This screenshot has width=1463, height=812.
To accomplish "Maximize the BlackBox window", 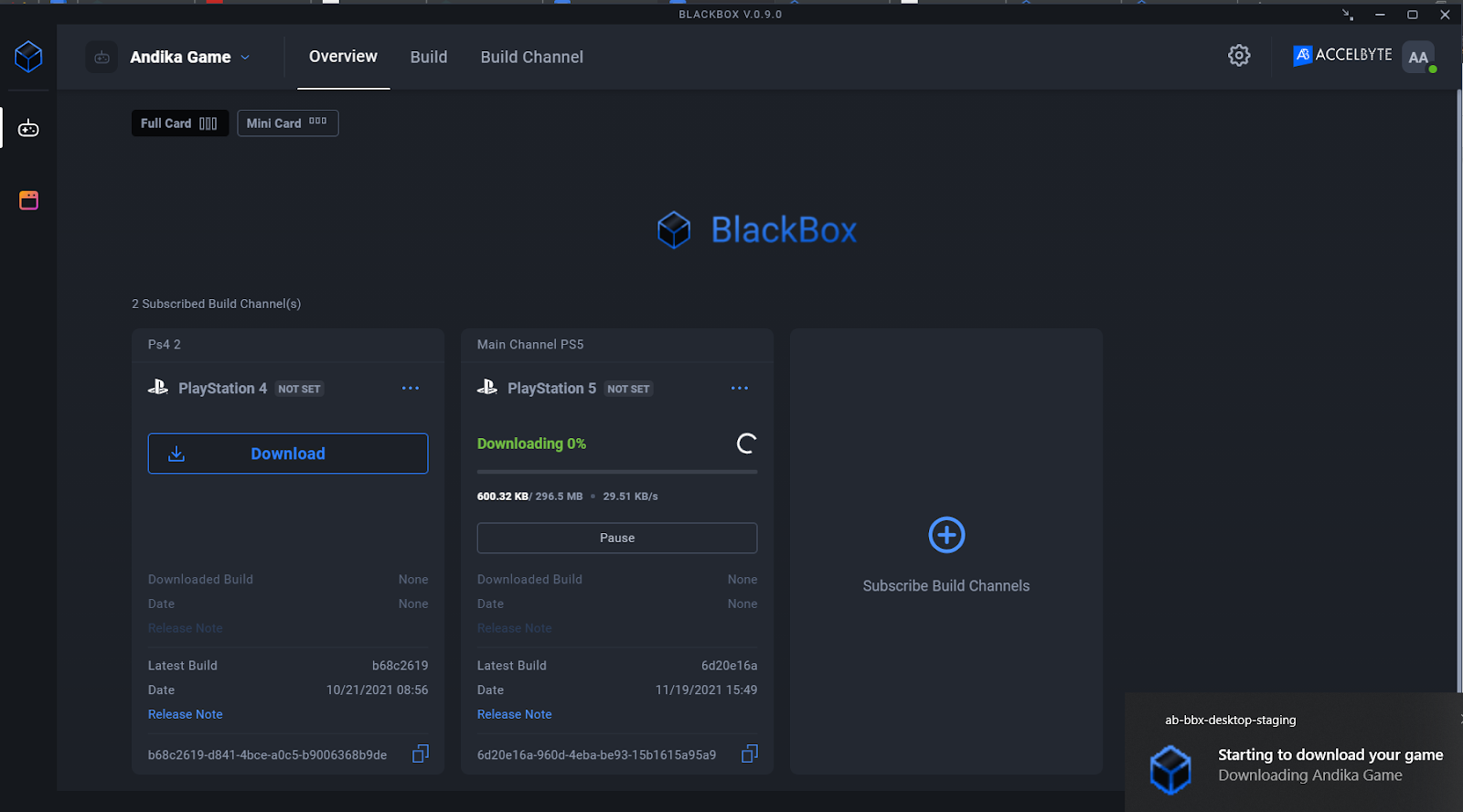I will pos(1413,15).
